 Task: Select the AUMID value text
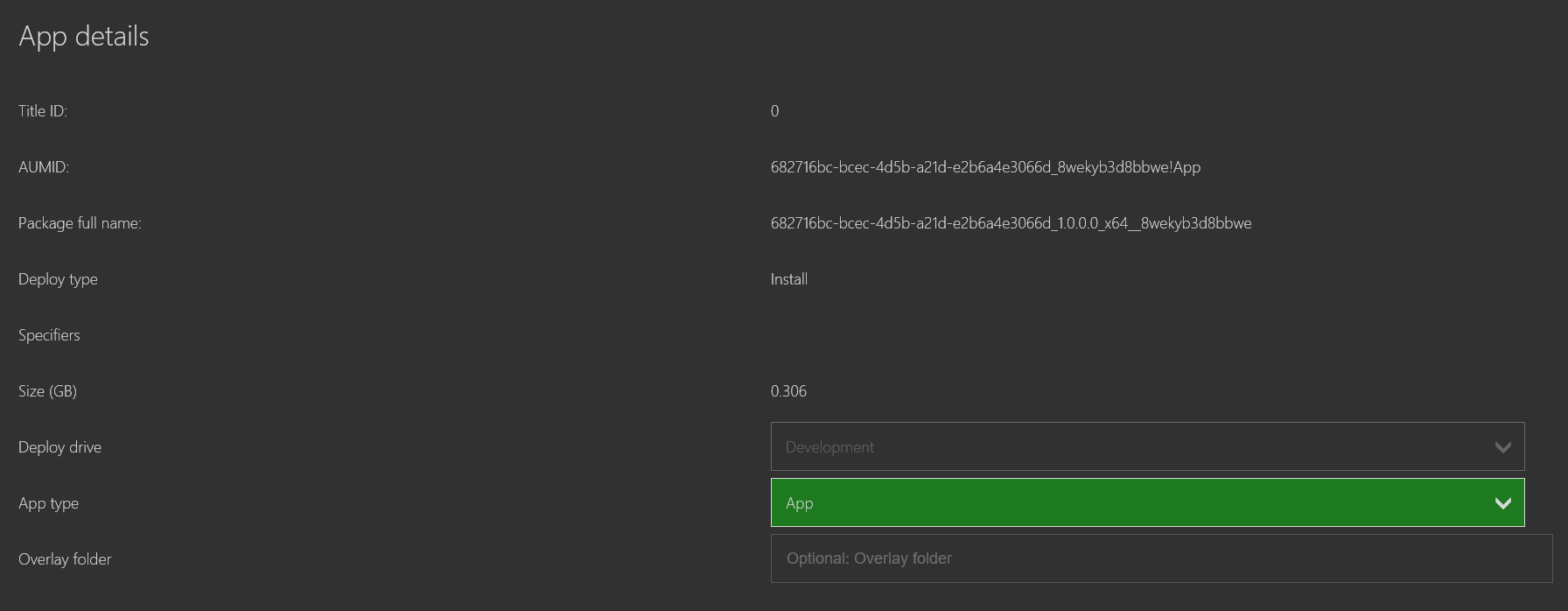pos(985,167)
